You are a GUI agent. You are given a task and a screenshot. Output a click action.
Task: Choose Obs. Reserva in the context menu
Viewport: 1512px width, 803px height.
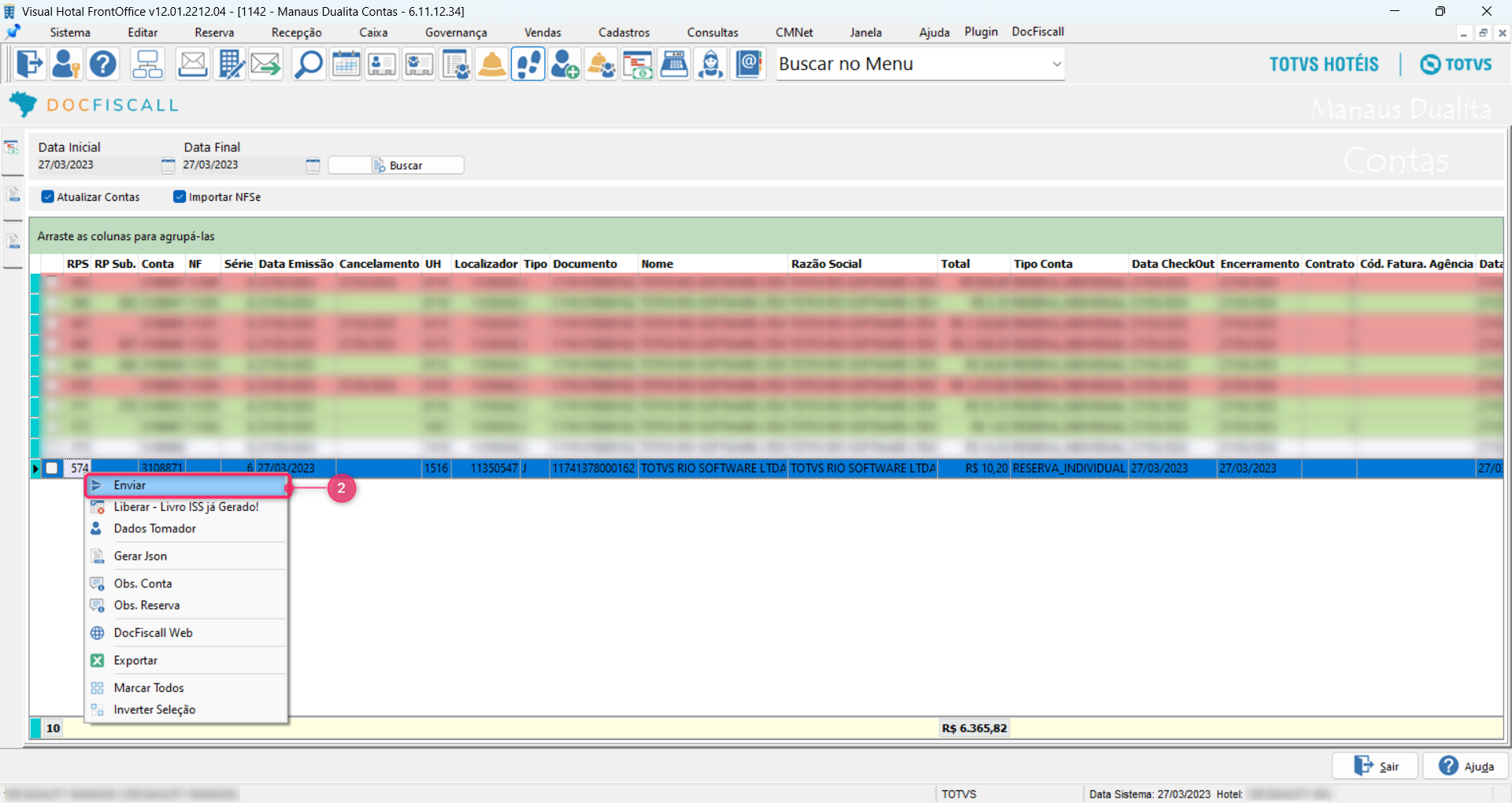pos(187,605)
